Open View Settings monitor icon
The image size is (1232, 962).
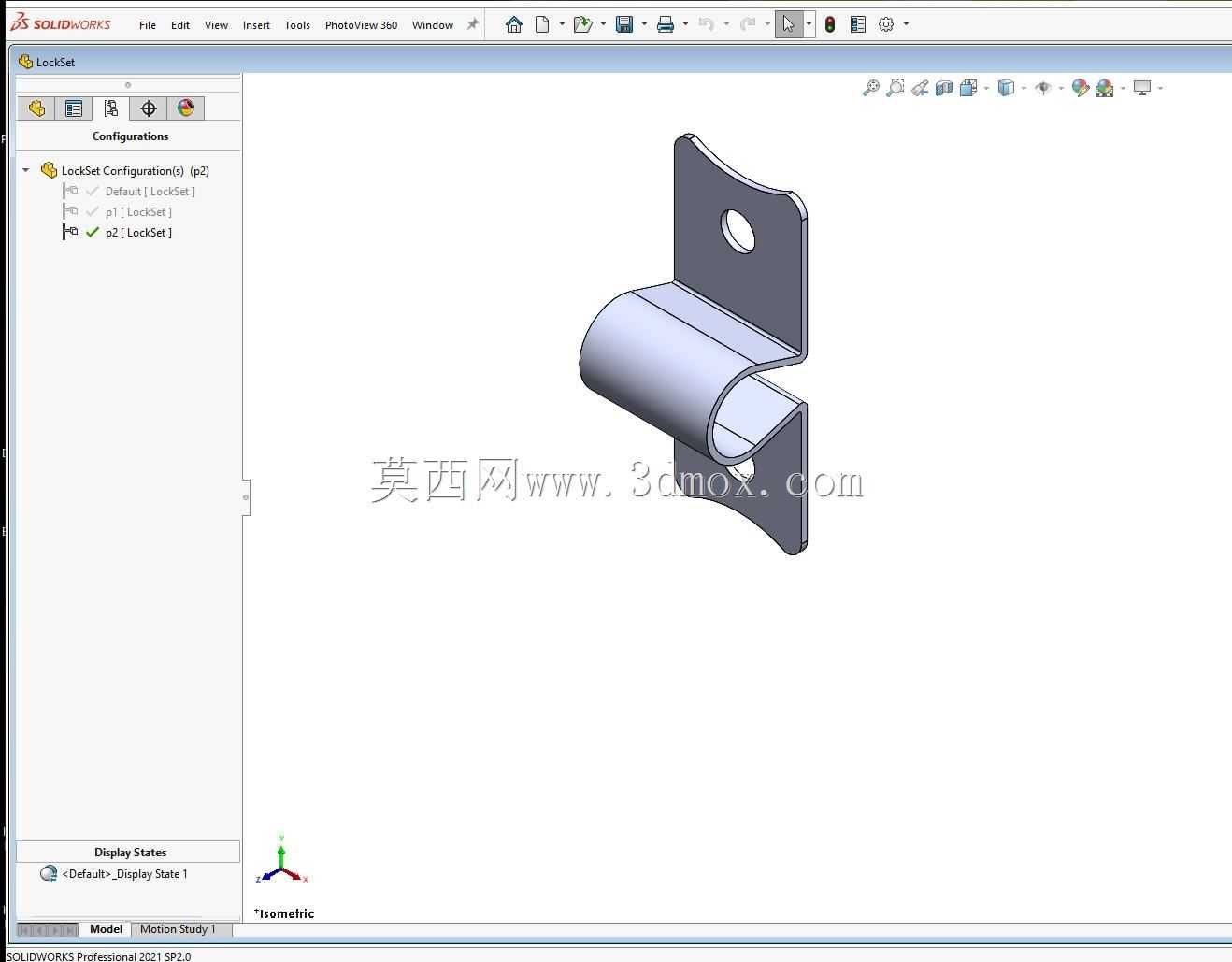point(1142,88)
